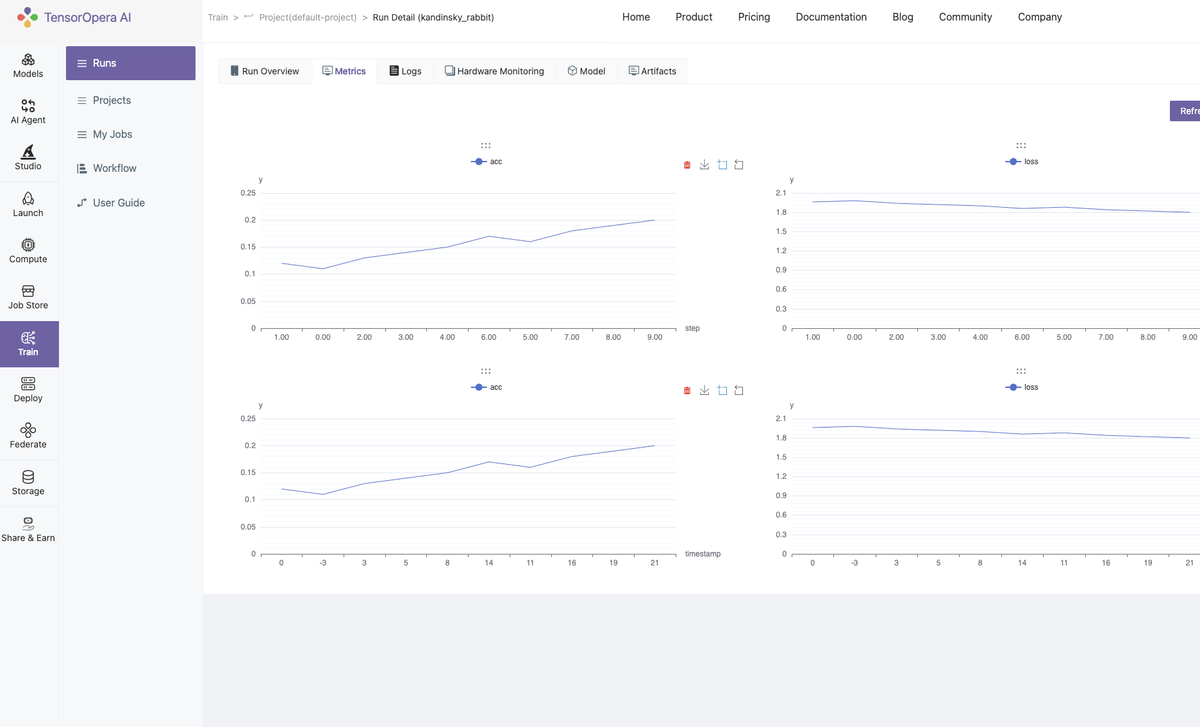Toggle acc series legend in timestamp chart
Viewport: 1200px width, 727px height.
pos(486,387)
